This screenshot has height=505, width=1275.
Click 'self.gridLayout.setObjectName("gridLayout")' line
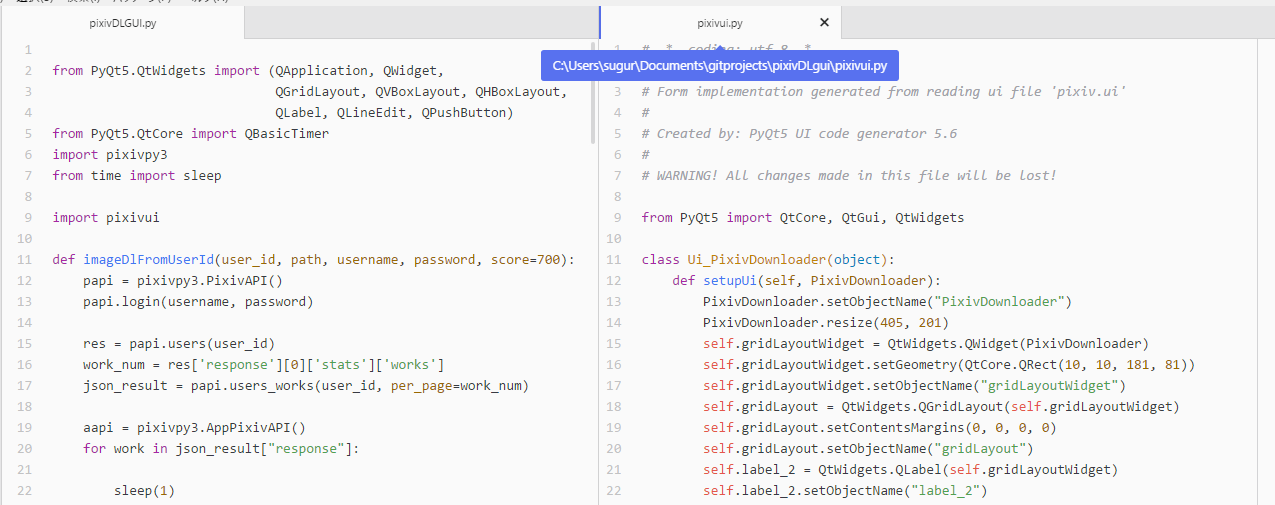(868, 448)
